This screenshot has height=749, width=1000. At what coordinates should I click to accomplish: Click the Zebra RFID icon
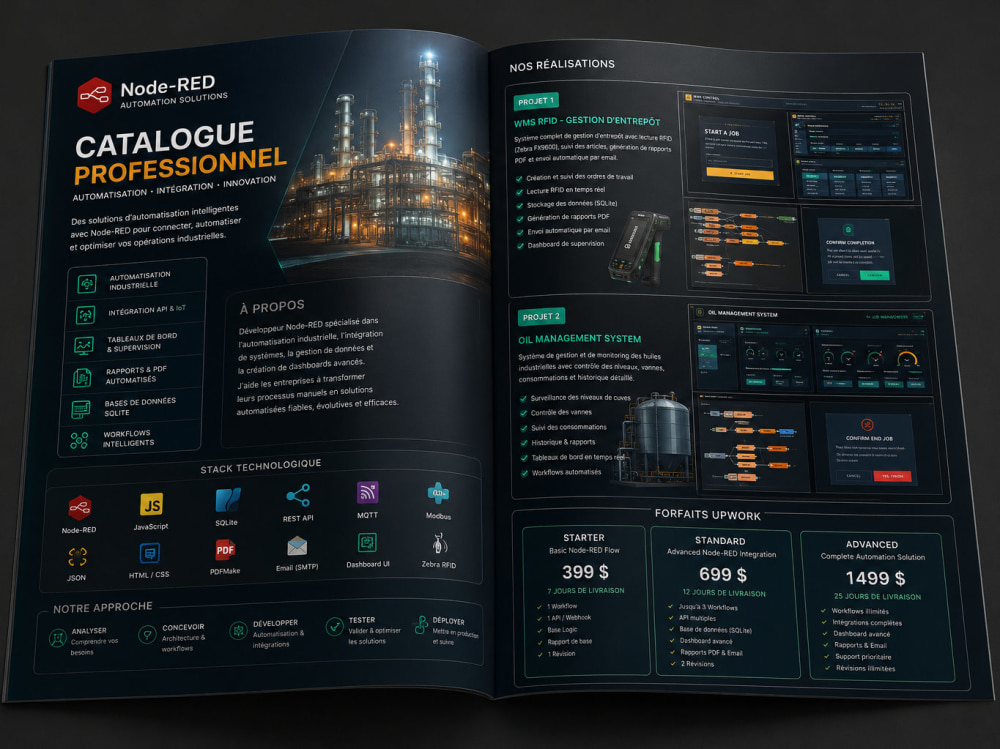coord(439,544)
